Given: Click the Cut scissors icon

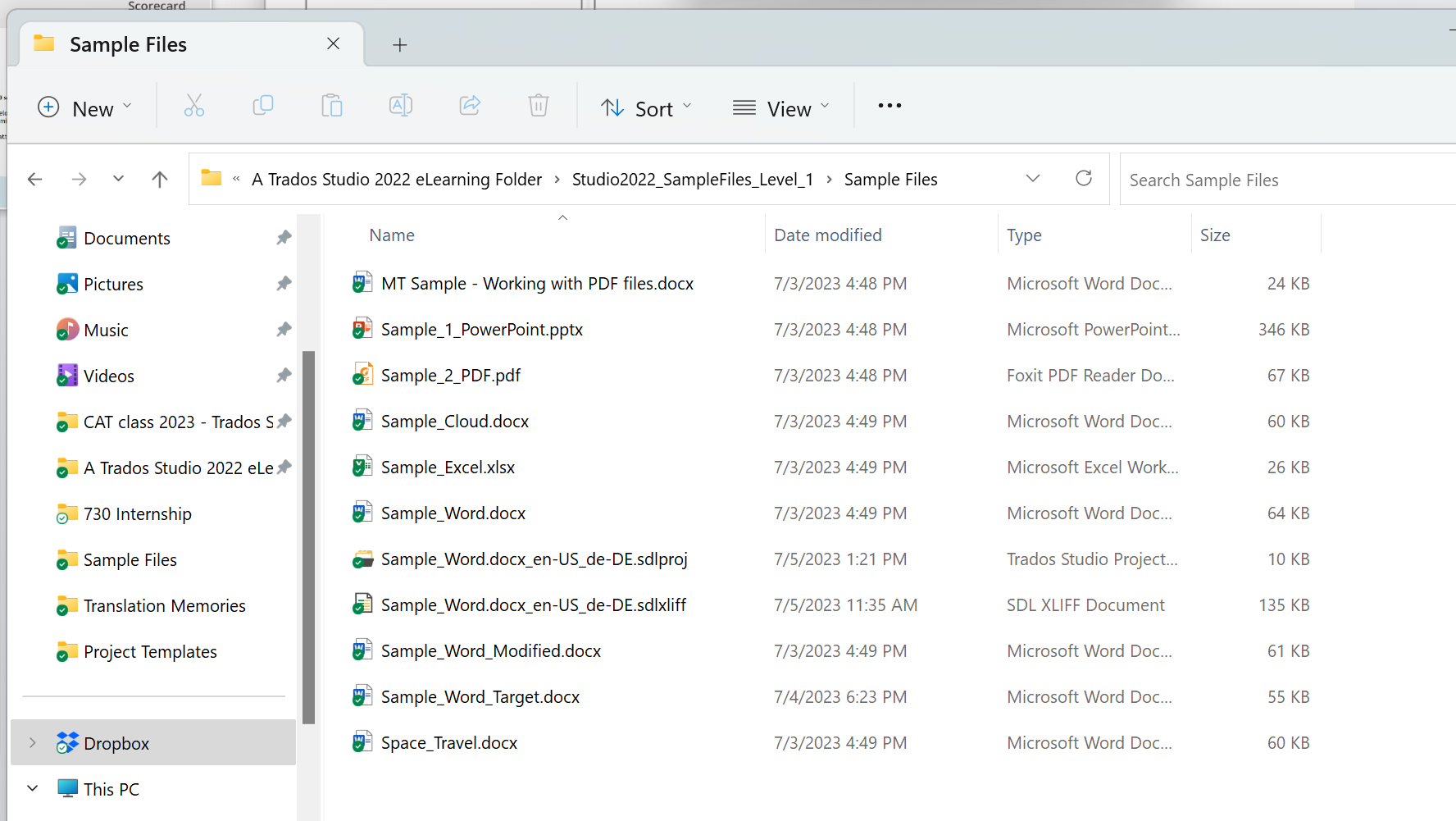Looking at the screenshot, I should coord(193,106).
